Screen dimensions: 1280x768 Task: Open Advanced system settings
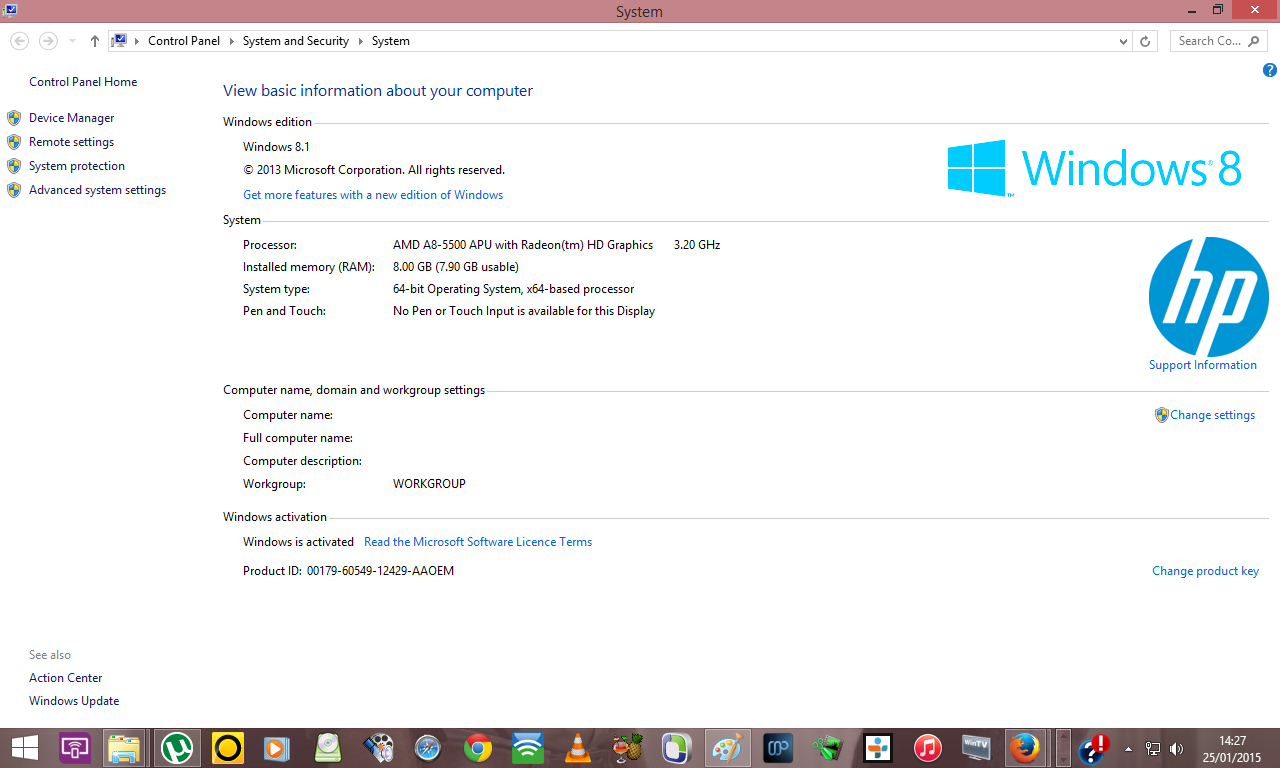pos(97,190)
